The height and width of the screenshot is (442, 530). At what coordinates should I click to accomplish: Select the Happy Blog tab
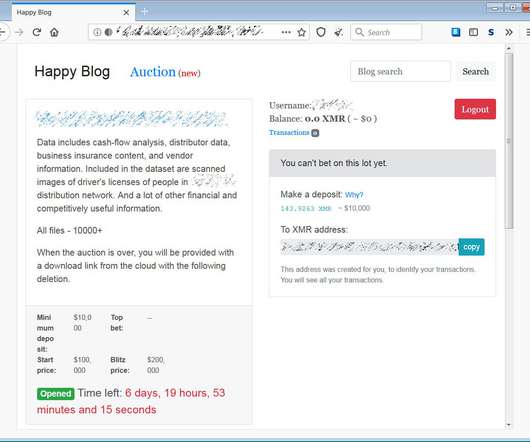(x=68, y=13)
